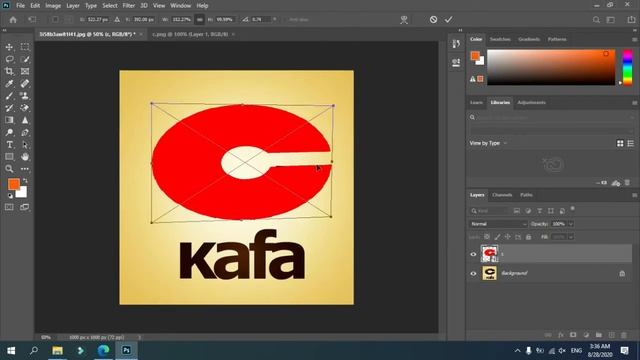Switch to warp mode icon in options bar
This screenshot has height=360, width=640.
[404, 20]
